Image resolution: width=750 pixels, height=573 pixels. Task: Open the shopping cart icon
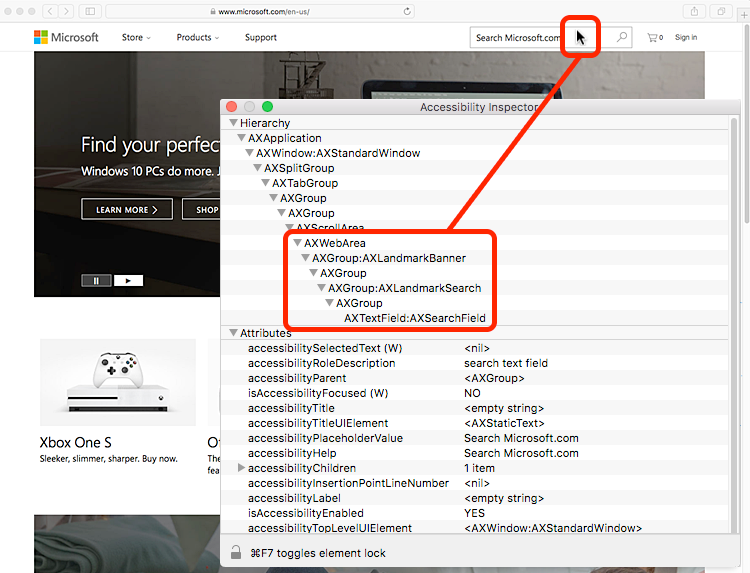click(654, 38)
